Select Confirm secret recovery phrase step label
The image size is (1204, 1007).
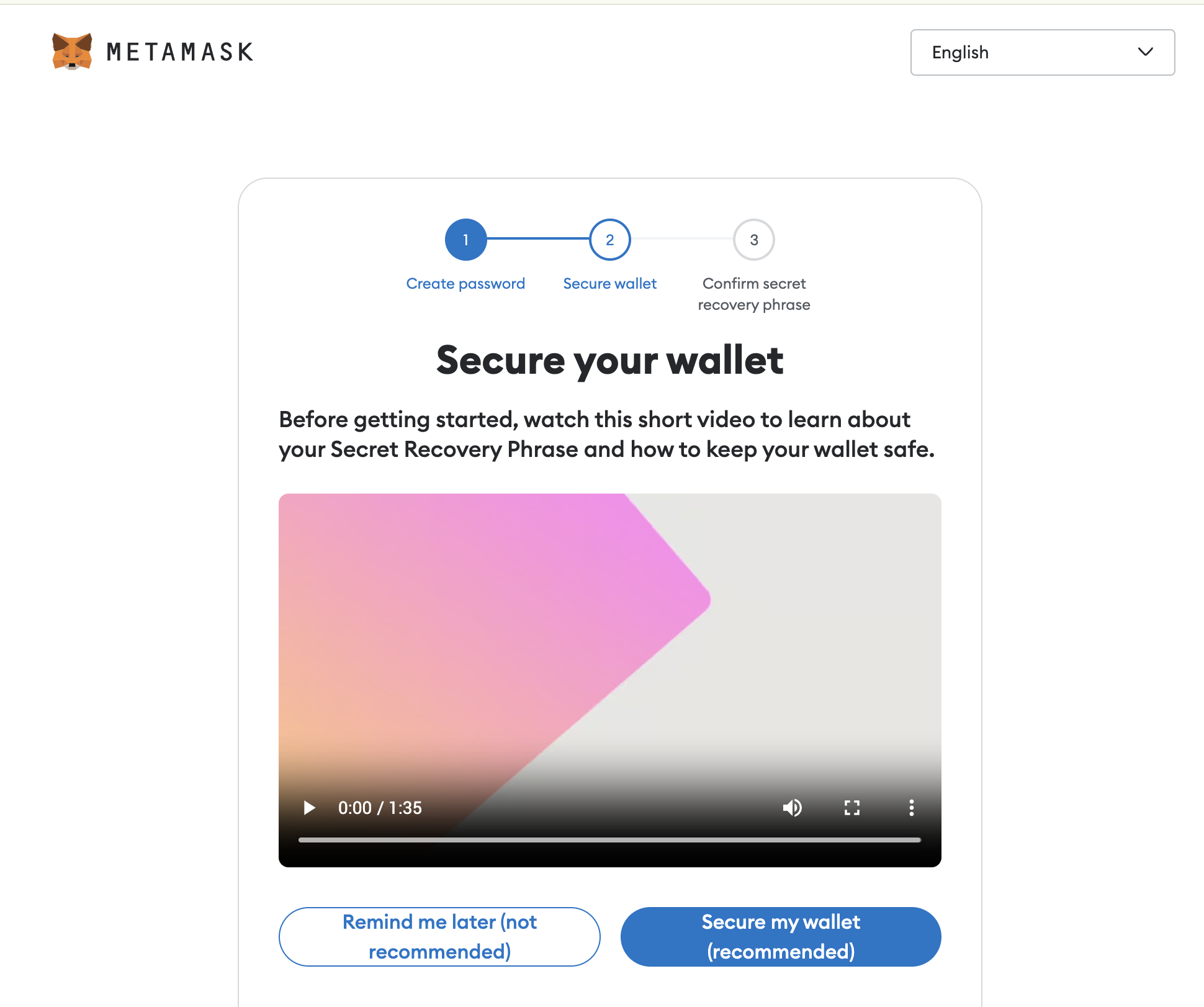[754, 294]
